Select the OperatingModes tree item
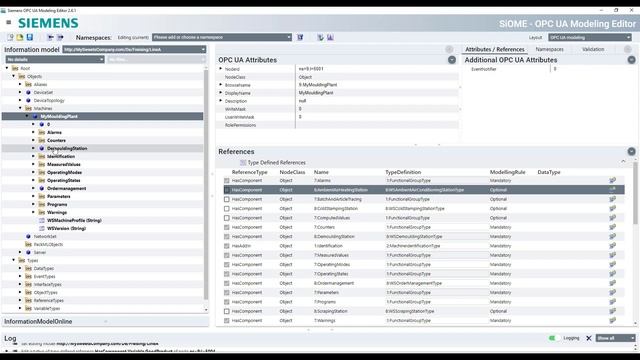640x360 pixels. [64, 173]
